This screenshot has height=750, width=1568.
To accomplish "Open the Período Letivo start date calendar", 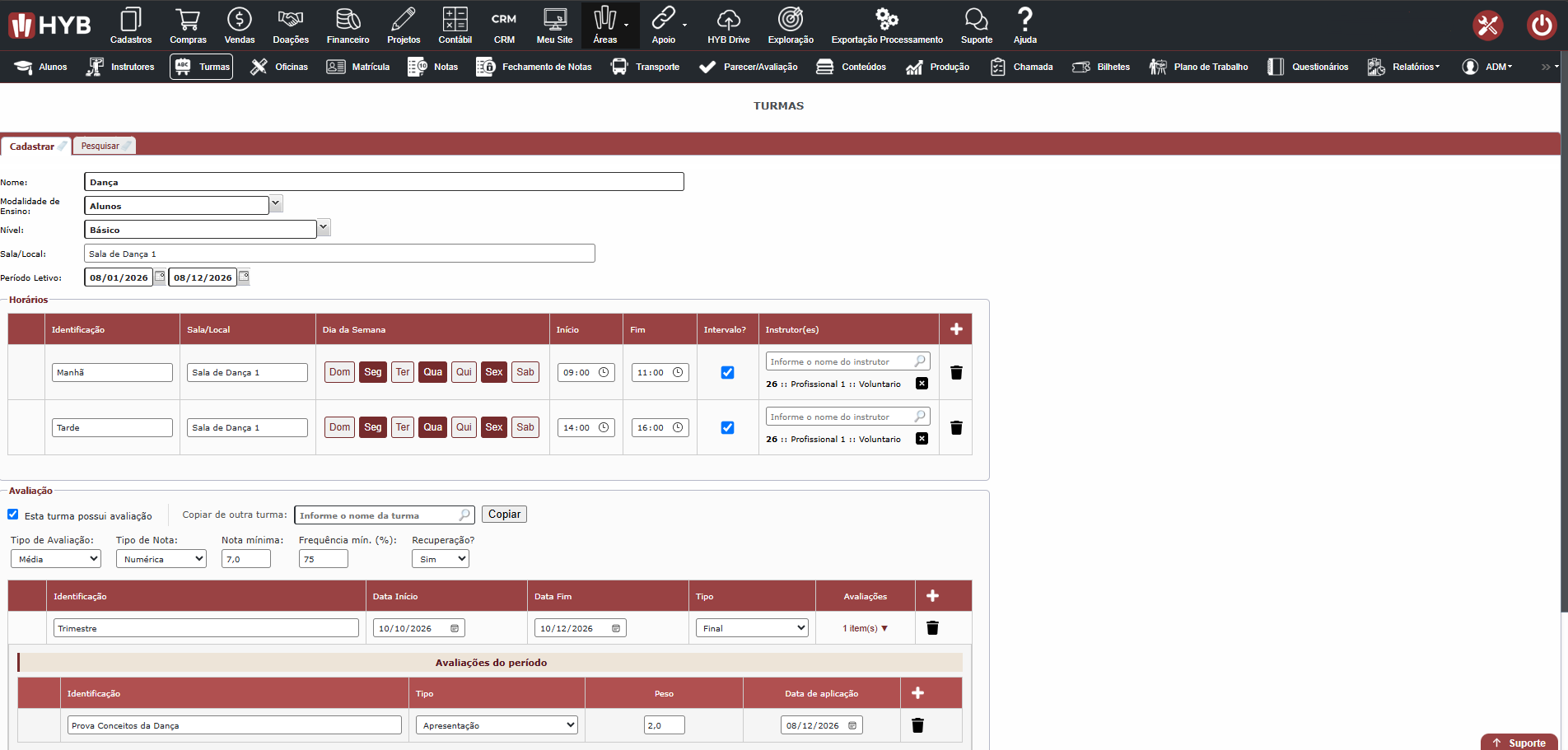I will point(160,277).
